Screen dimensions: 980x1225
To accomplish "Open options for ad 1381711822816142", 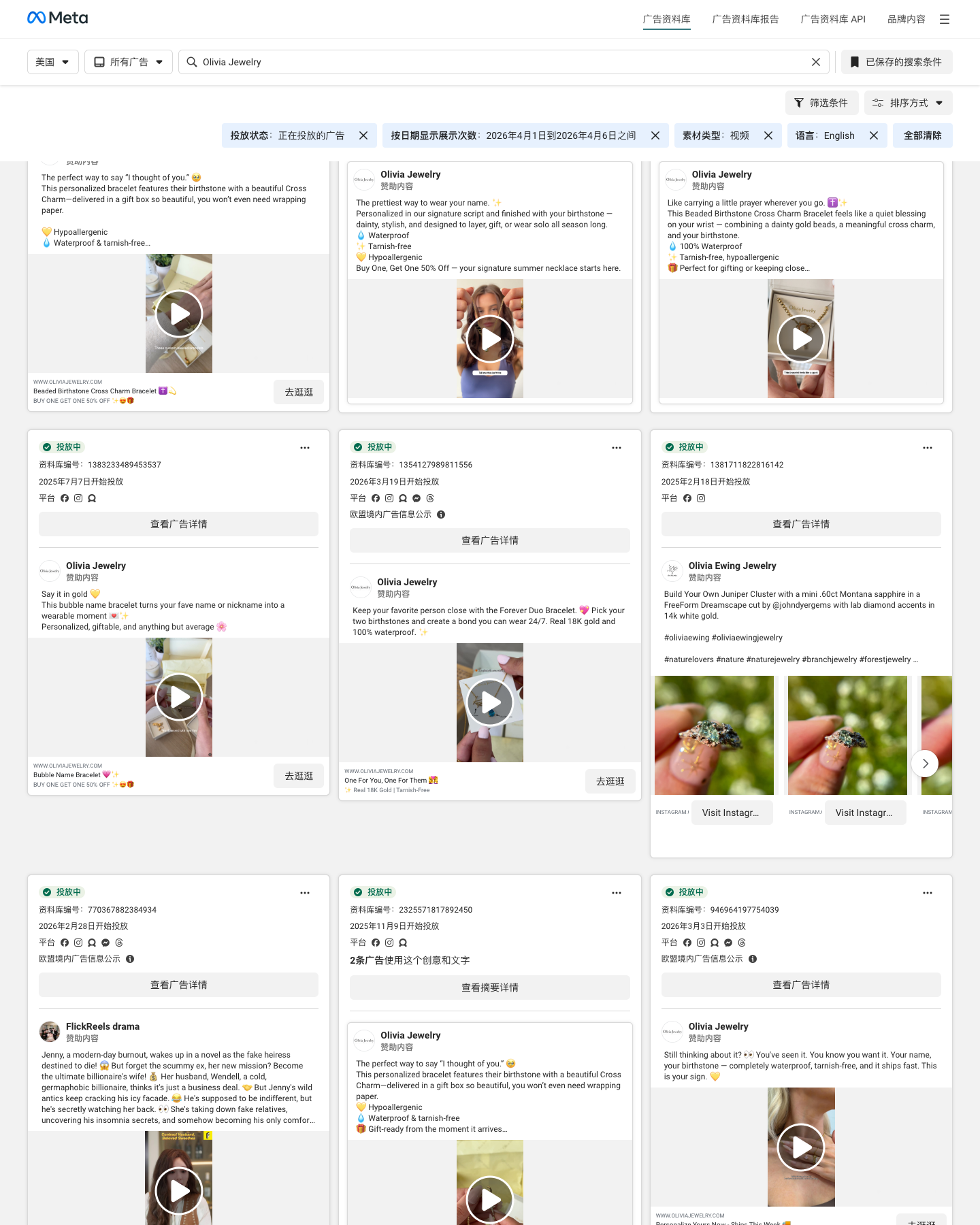I will [x=928, y=448].
